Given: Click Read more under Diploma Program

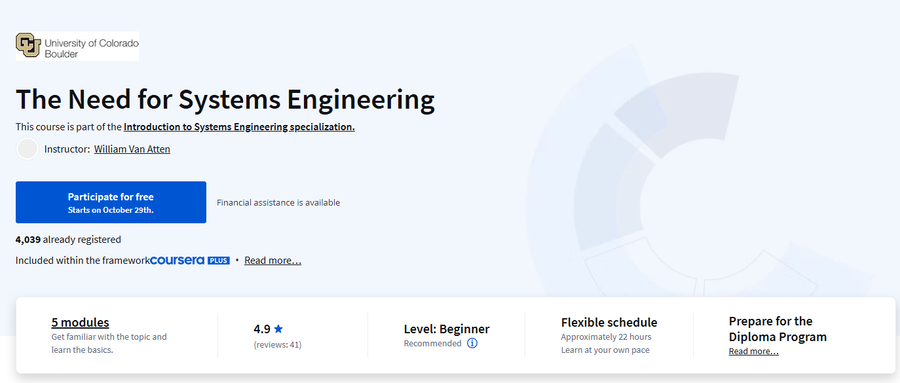Looking at the screenshot, I should (x=754, y=351).
